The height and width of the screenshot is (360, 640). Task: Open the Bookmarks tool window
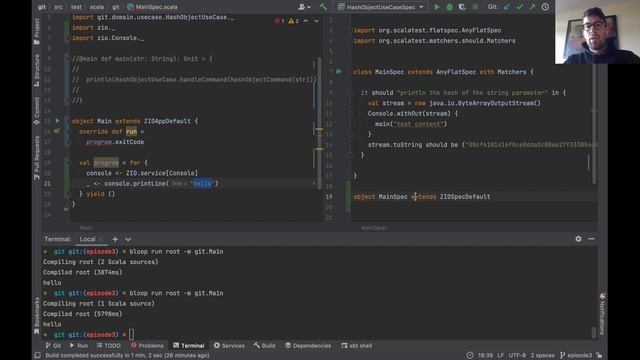[x=37, y=316]
